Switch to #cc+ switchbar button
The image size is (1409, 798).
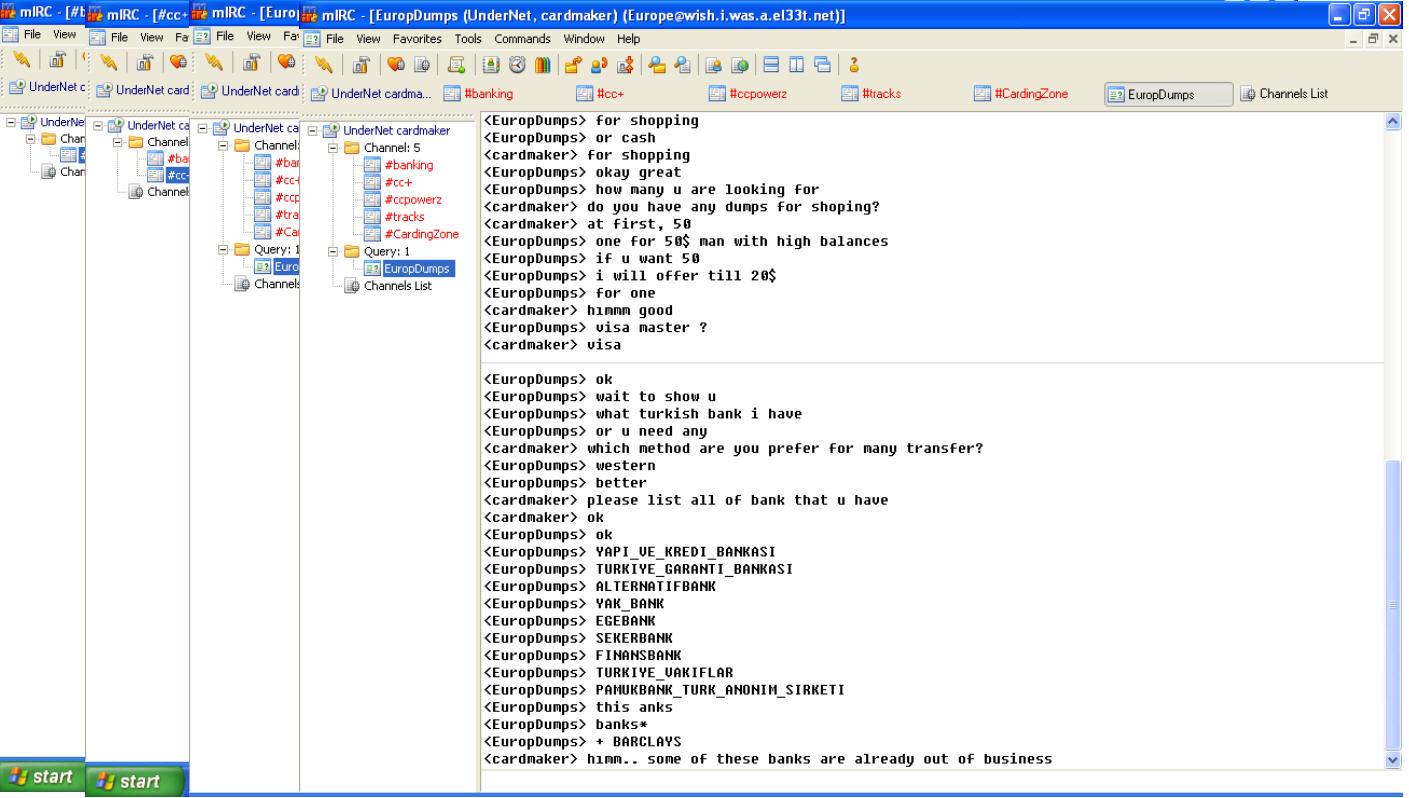636,94
